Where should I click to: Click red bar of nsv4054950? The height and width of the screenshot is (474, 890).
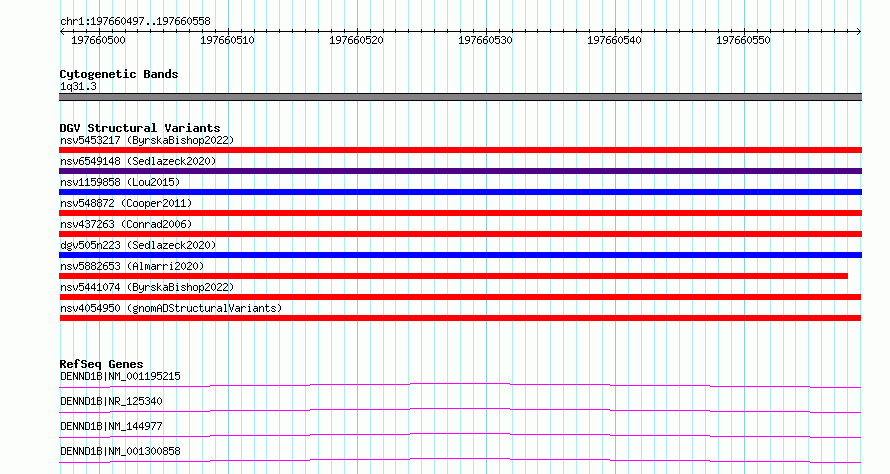click(x=460, y=318)
